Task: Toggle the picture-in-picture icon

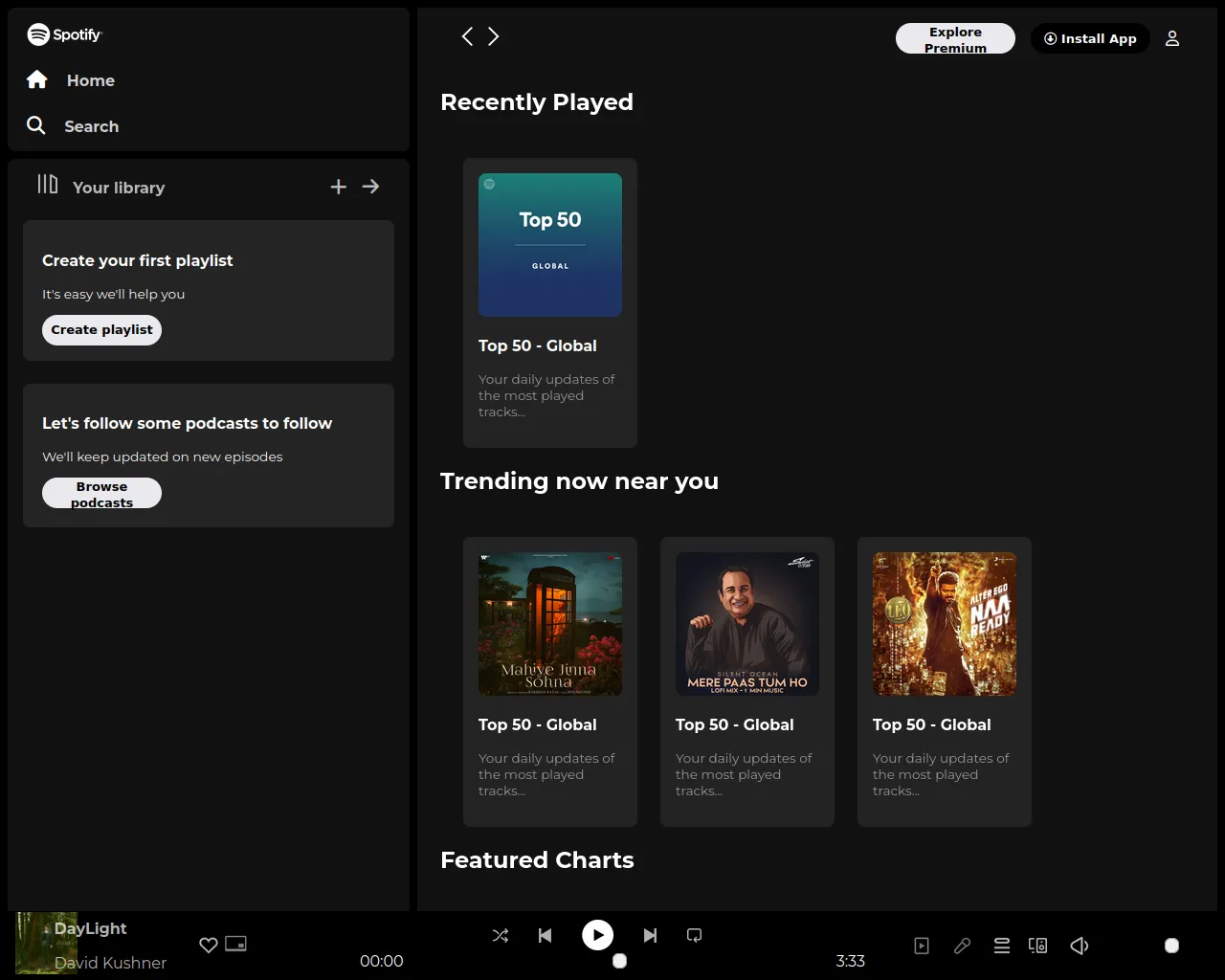Action: (x=235, y=944)
